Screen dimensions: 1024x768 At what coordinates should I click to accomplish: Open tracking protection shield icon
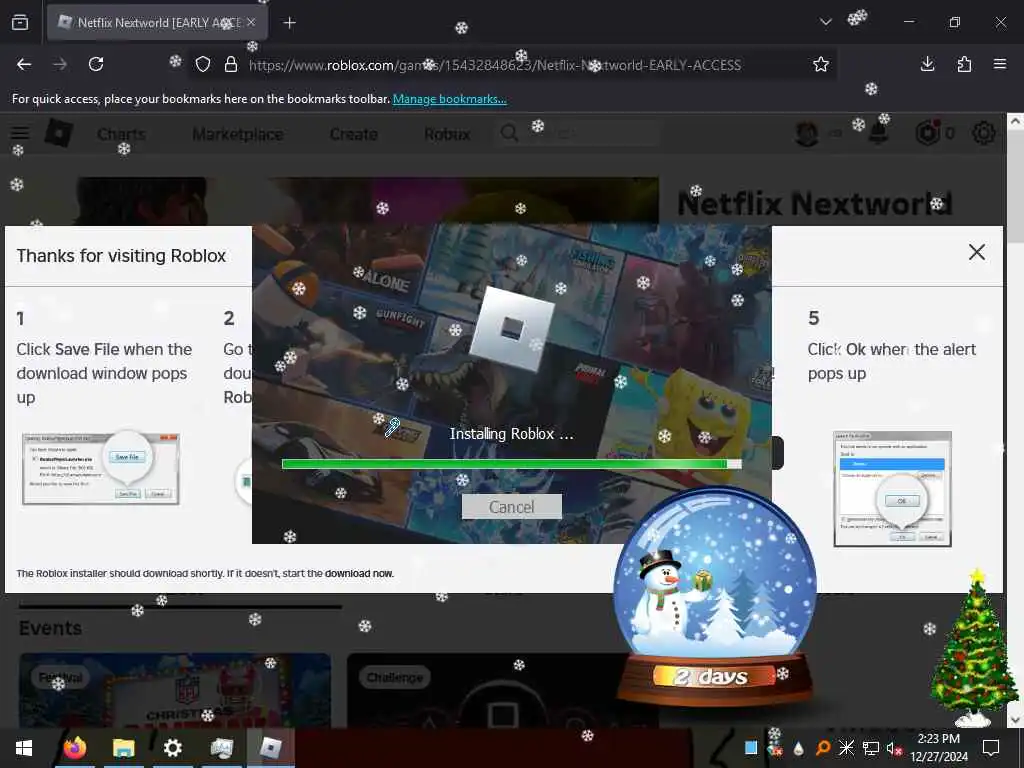click(x=203, y=65)
